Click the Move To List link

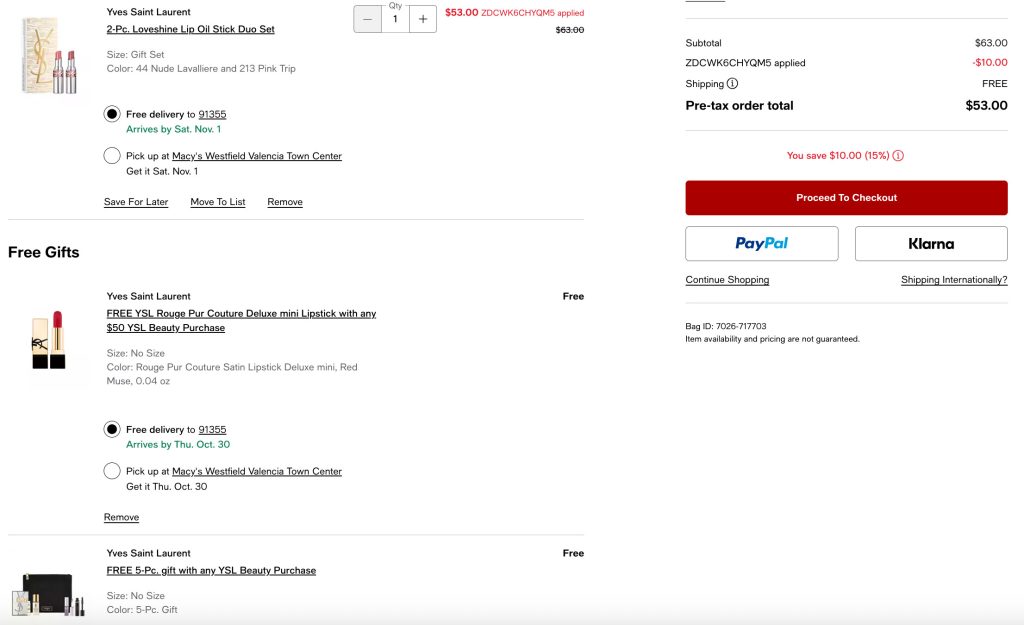point(218,202)
